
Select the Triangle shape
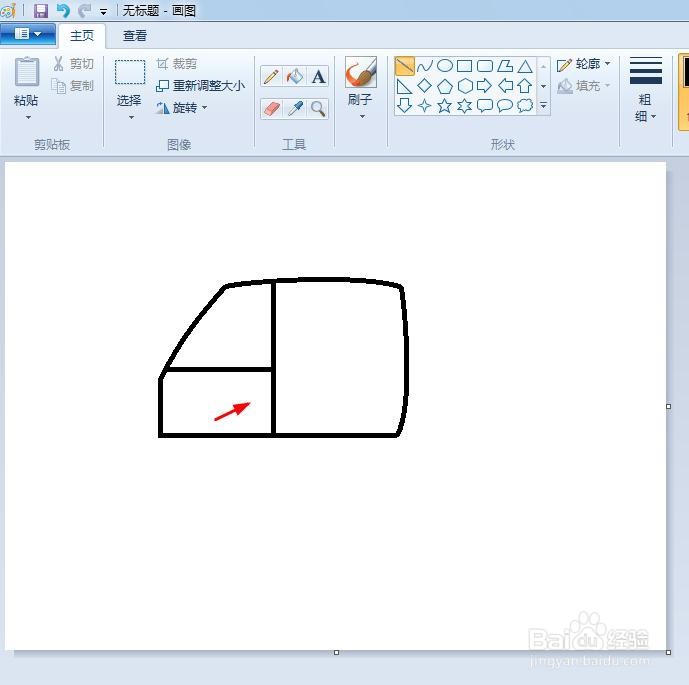525,66
